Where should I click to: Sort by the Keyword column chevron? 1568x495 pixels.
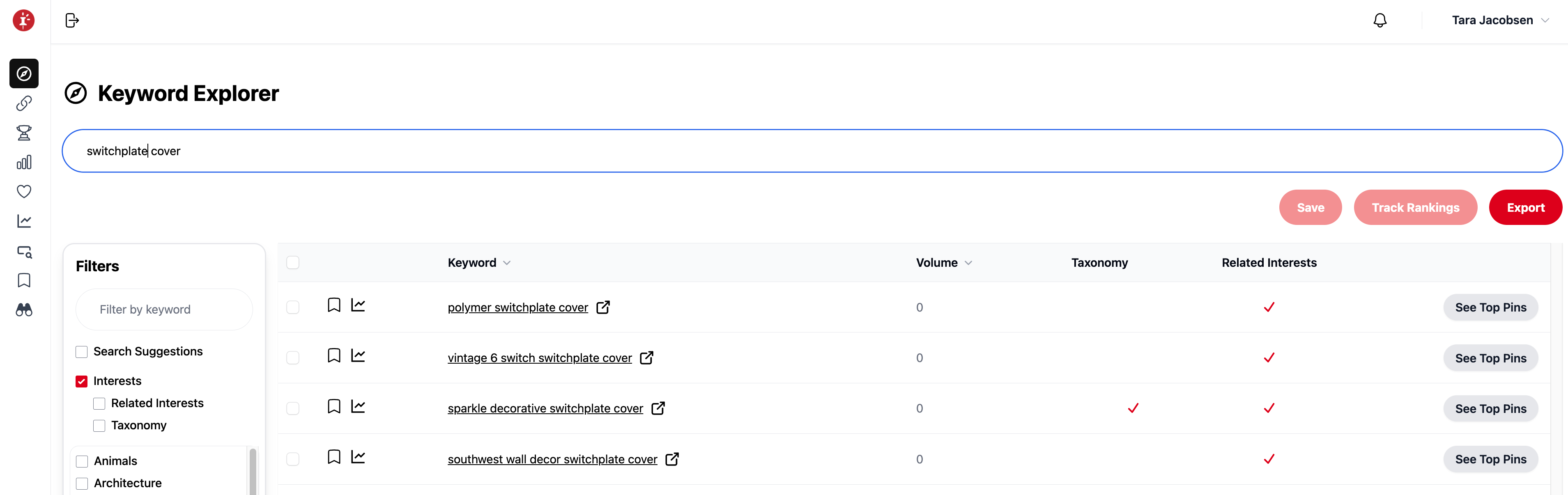[507, 264]
